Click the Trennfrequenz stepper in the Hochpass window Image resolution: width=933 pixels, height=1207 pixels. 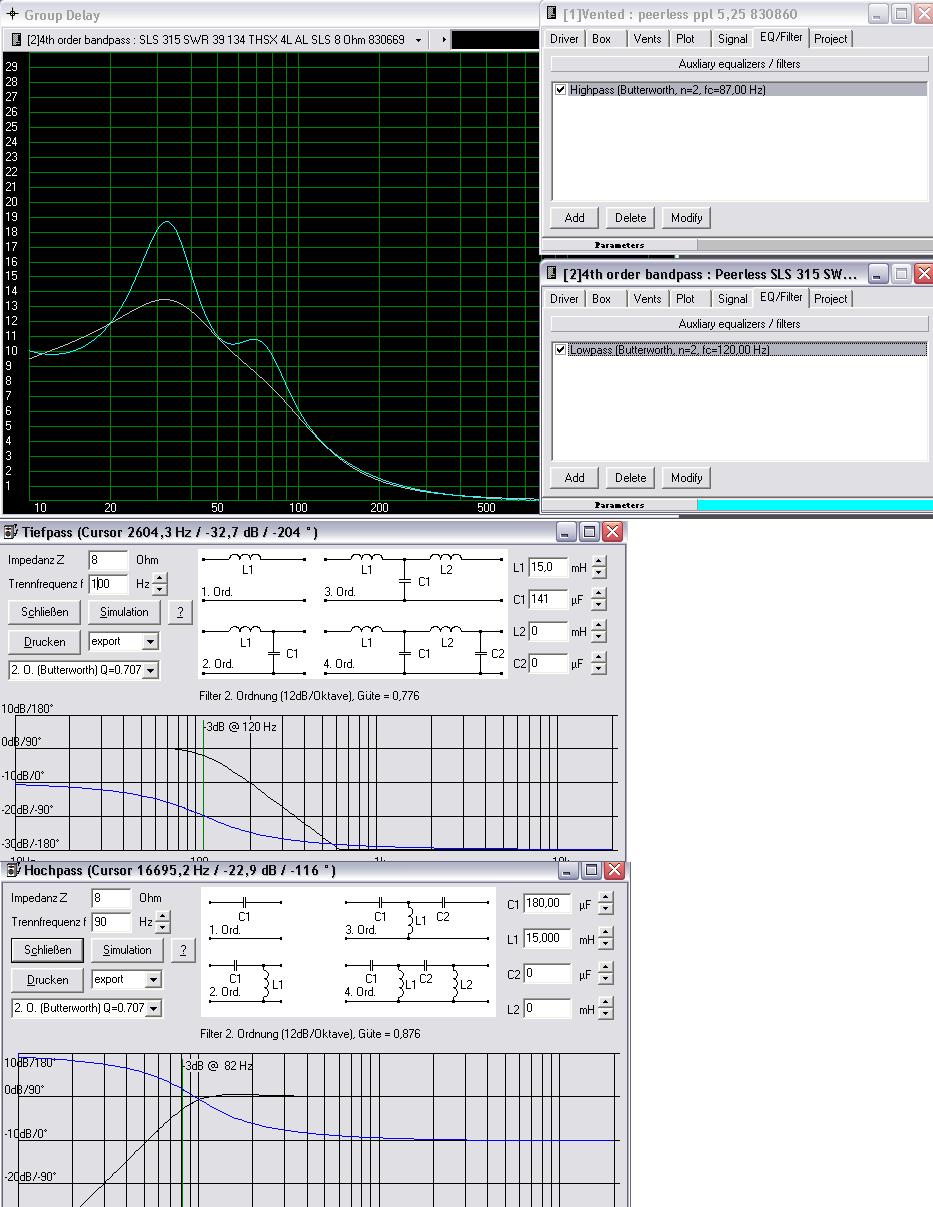click(163, 921)
